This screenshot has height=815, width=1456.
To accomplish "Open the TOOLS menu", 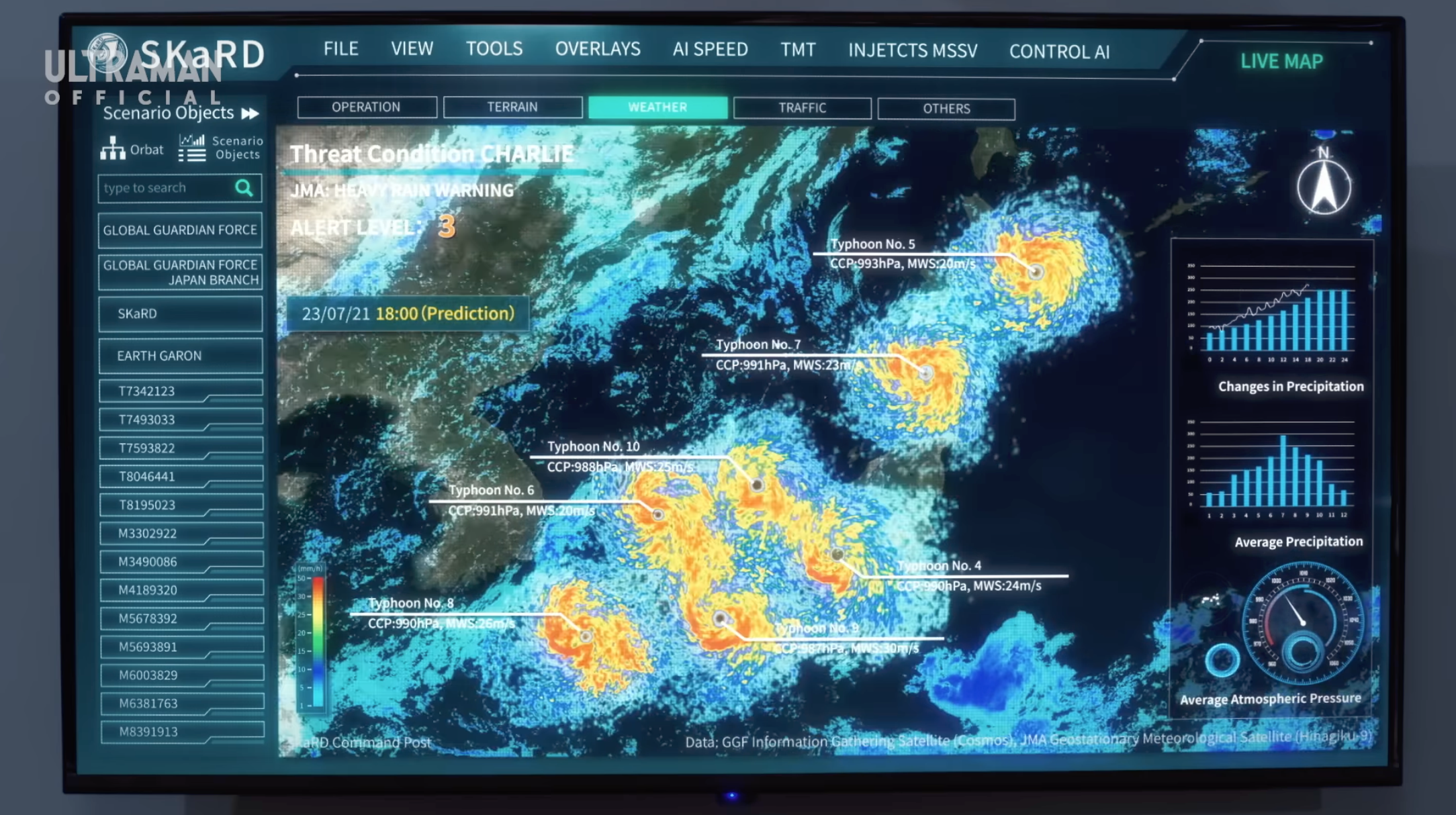I will click(x=494, y=49).
